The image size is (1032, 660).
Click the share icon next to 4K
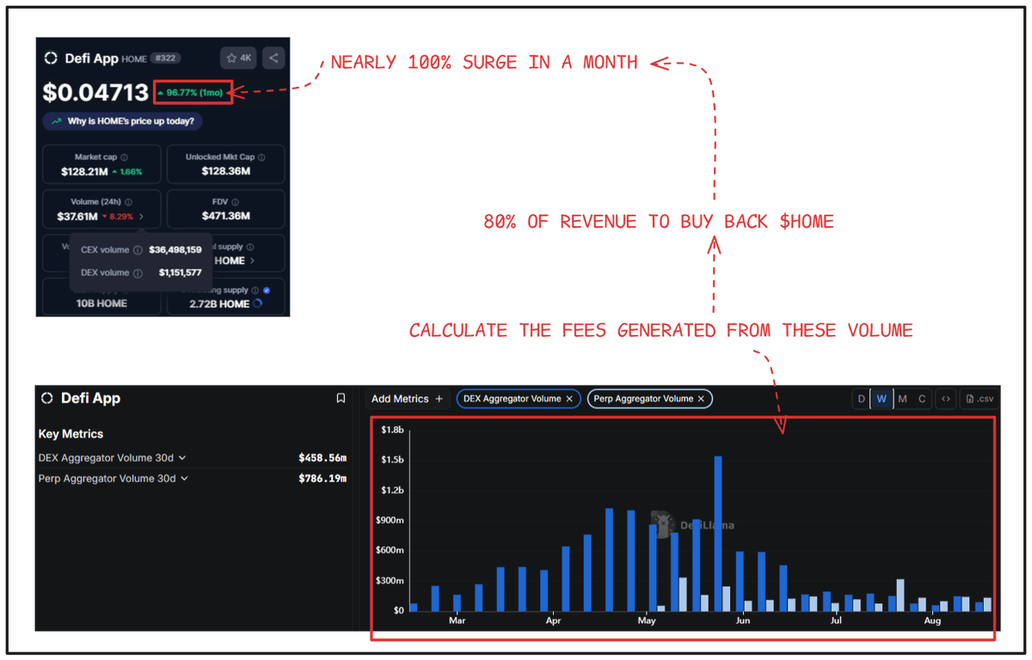coord(273,58)
